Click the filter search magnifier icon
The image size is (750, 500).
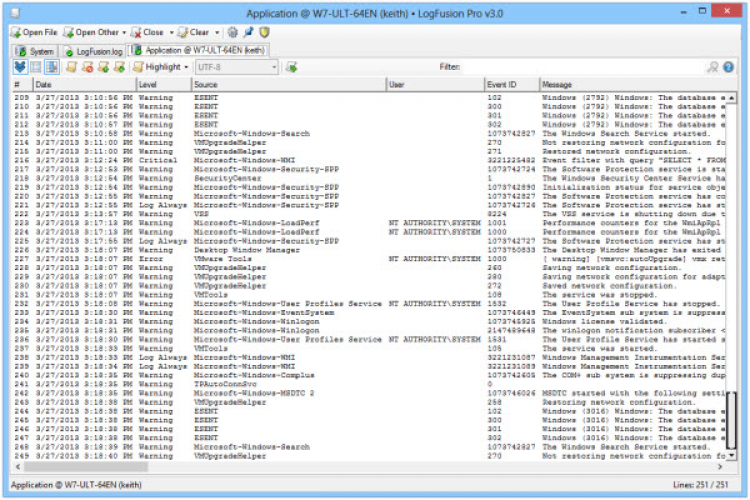click(713, 67)
